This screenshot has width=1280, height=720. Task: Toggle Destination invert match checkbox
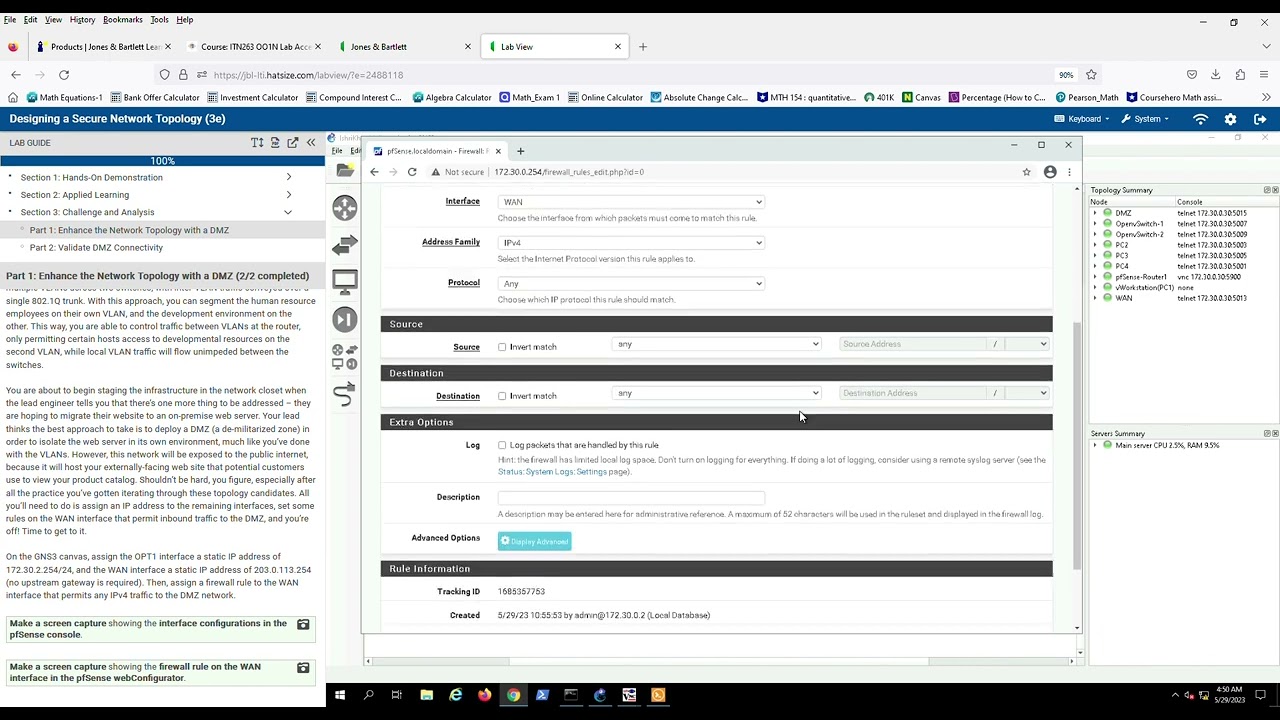coord(502,396)
